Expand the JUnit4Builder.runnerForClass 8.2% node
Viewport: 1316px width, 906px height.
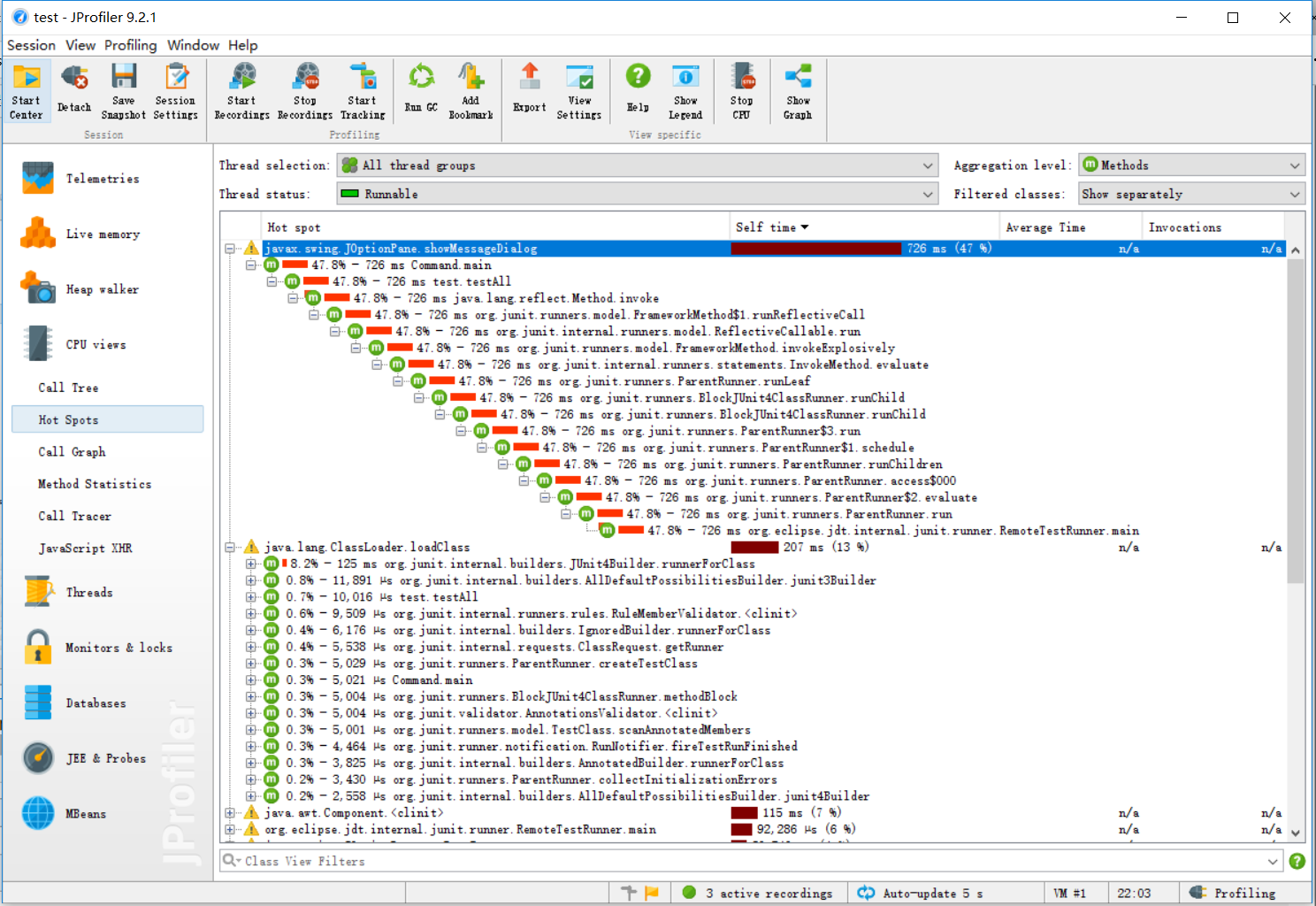pos(251,564)
